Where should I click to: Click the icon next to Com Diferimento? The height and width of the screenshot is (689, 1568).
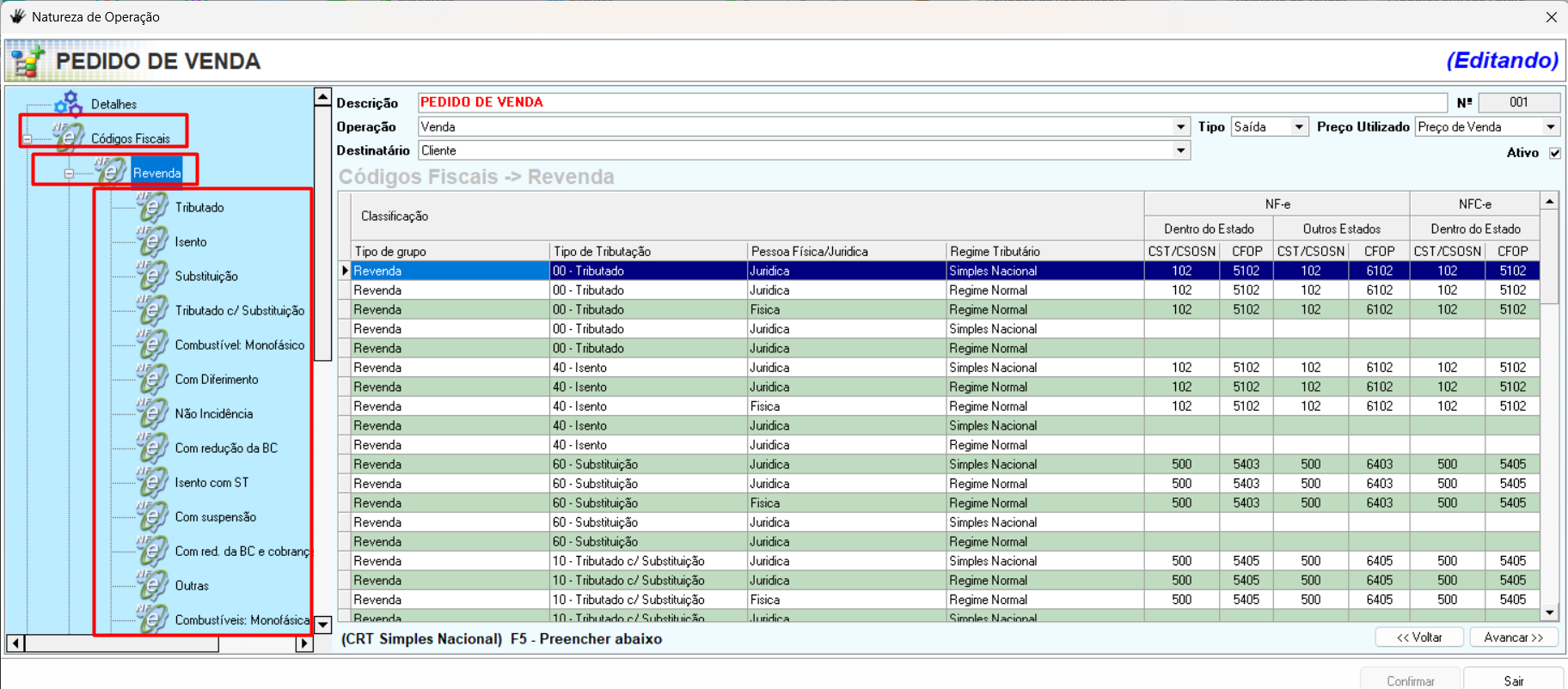(x=151, y=379)
